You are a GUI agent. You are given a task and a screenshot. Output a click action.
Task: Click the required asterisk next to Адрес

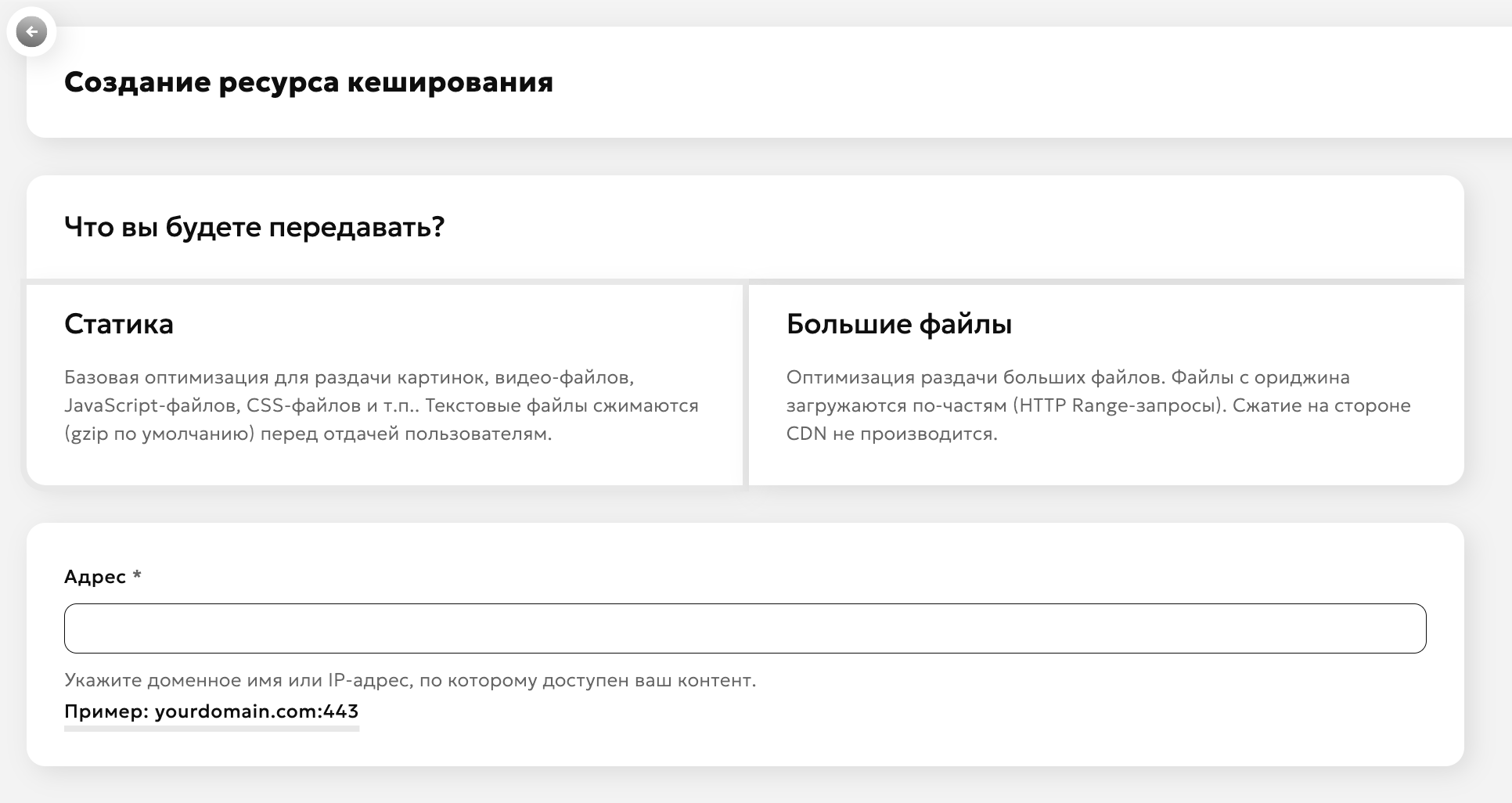[137, 576]
